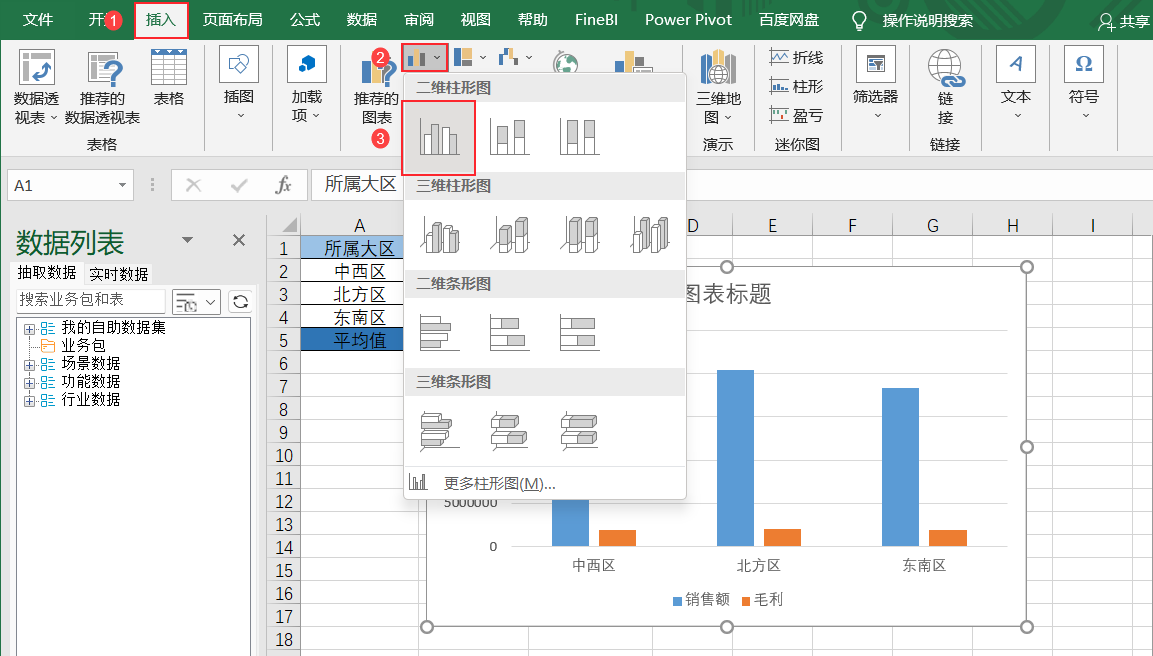Open the waterfall chart dropdown
1153x656 pixels.
coord(515,57)
